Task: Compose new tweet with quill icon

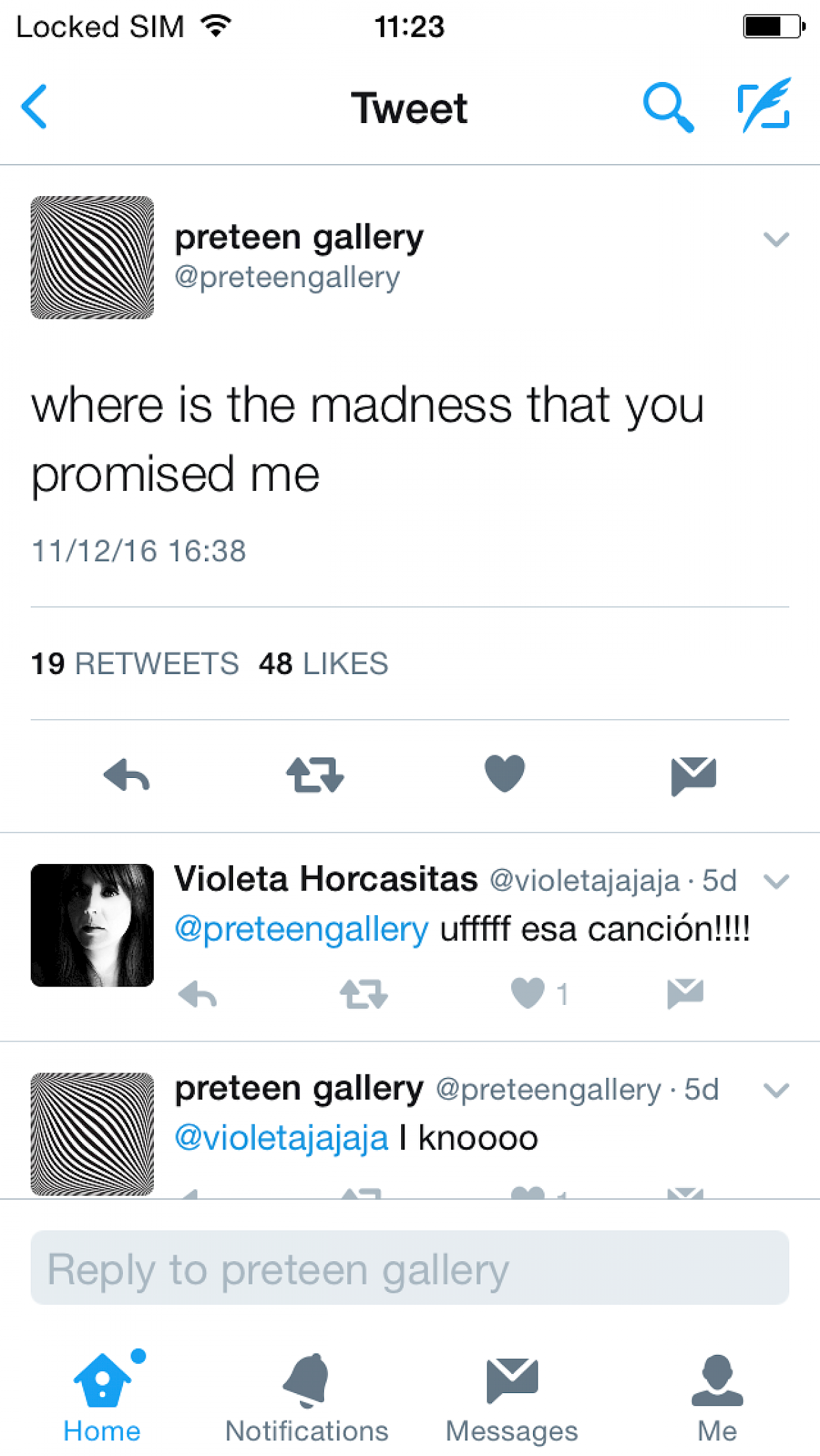Action: (765, 105)
